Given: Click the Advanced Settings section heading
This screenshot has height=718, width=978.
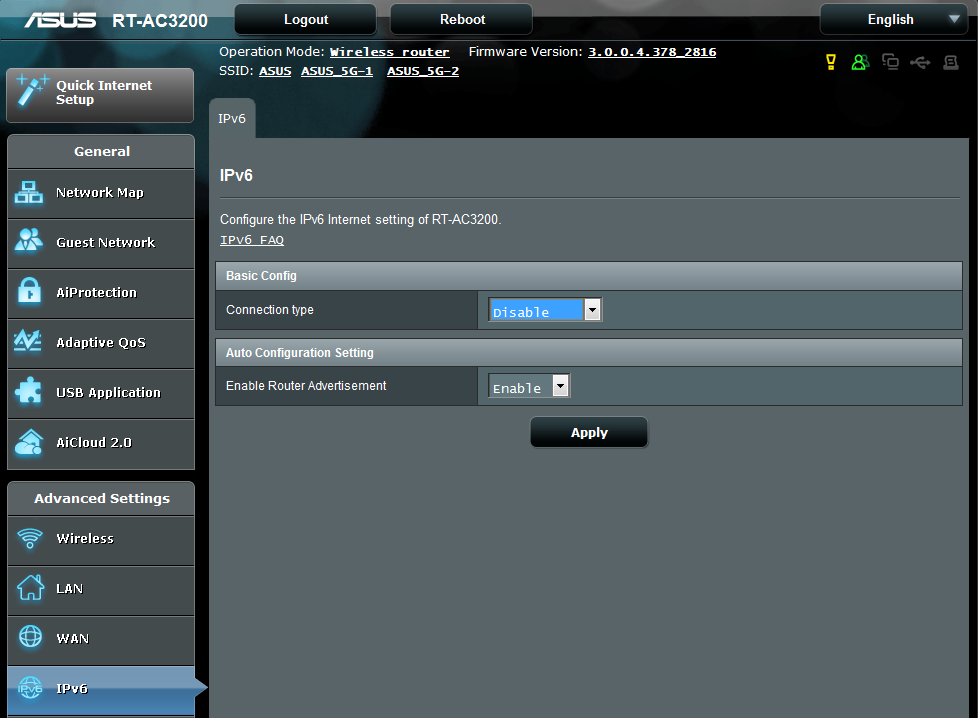Looking at the screenshot, I should (x=102, y=498).
